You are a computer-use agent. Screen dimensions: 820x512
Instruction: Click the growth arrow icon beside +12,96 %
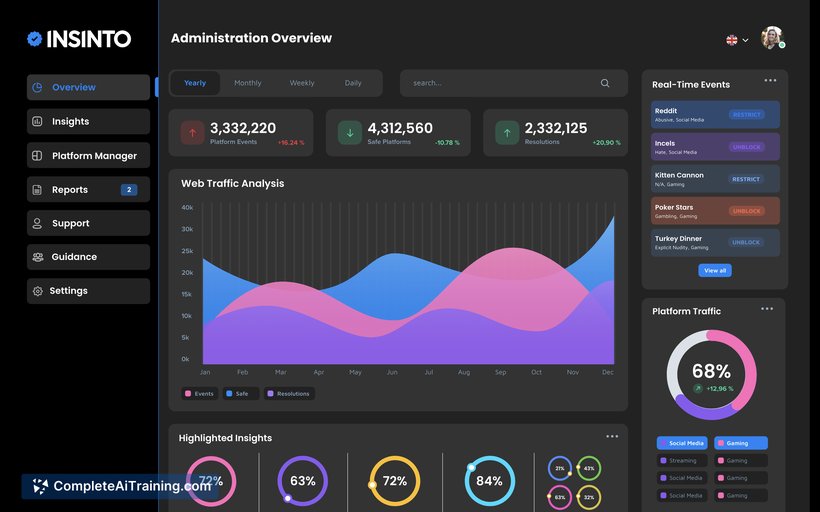(x=697, y=389)
